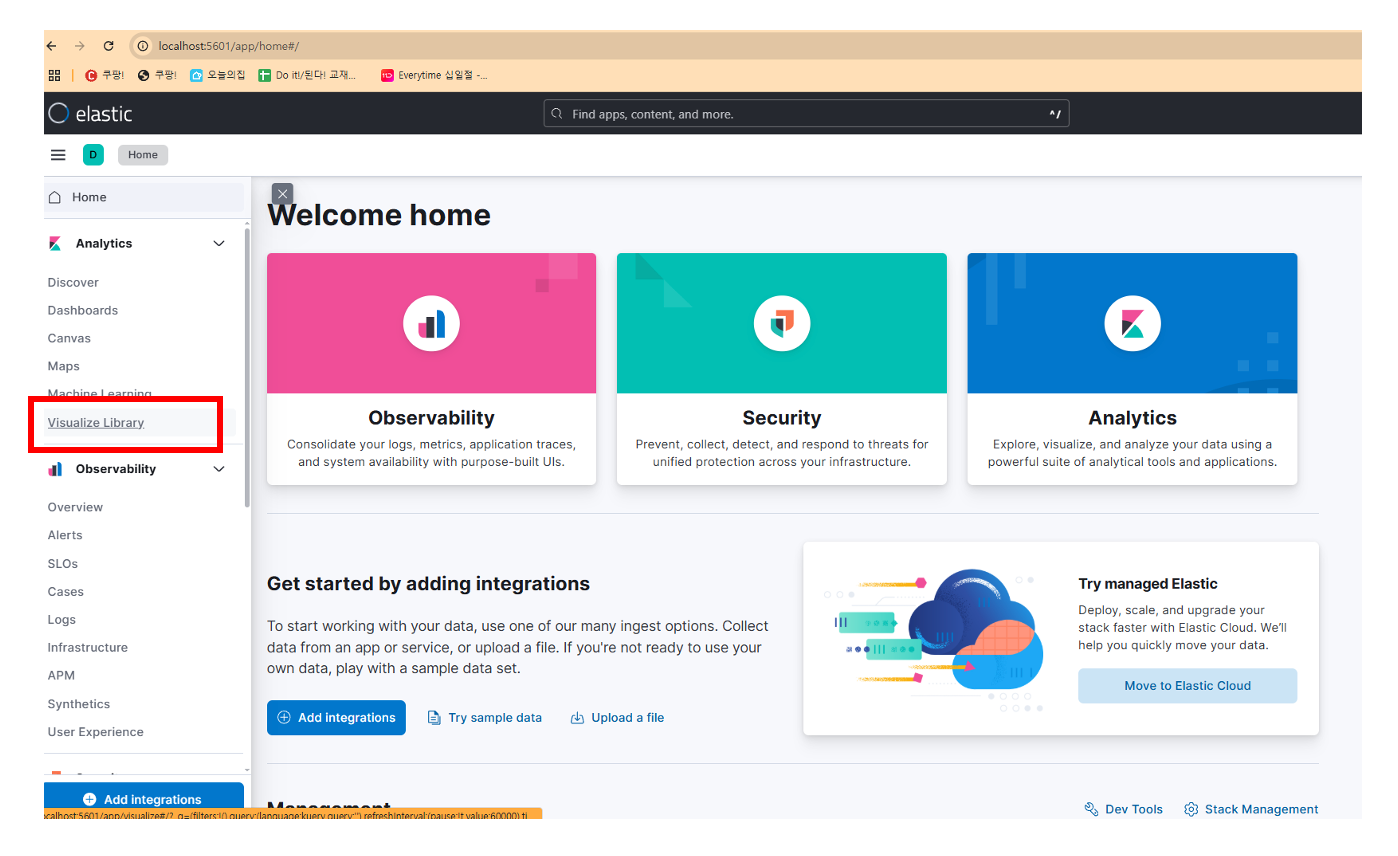Open the Observability solution card title
Screen dimensions: 1398x856
click(431, 418)
